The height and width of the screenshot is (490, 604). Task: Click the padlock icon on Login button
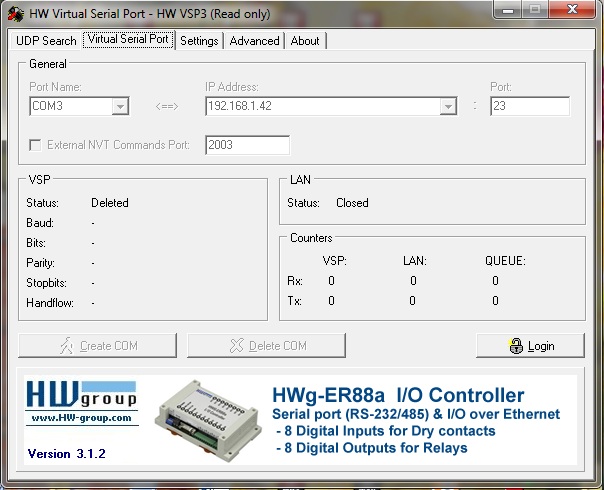pos(515,346)
